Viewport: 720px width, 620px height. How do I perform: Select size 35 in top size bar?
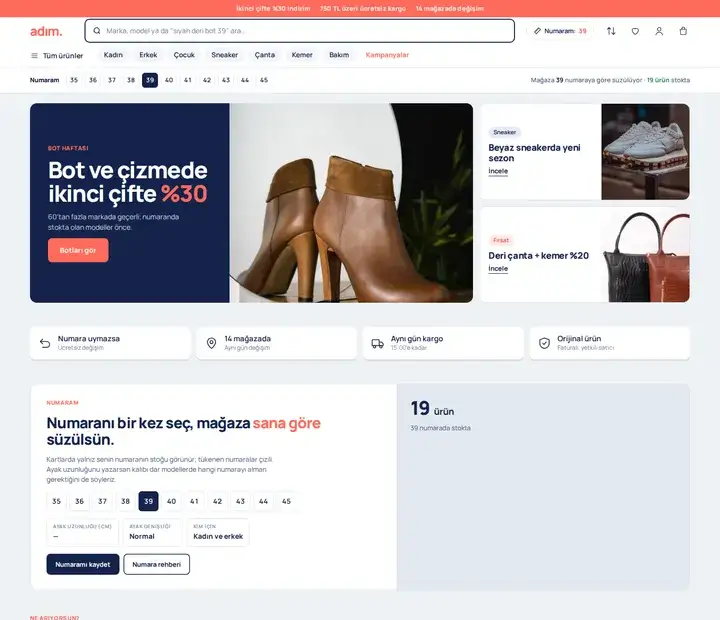tap(74, 80)
